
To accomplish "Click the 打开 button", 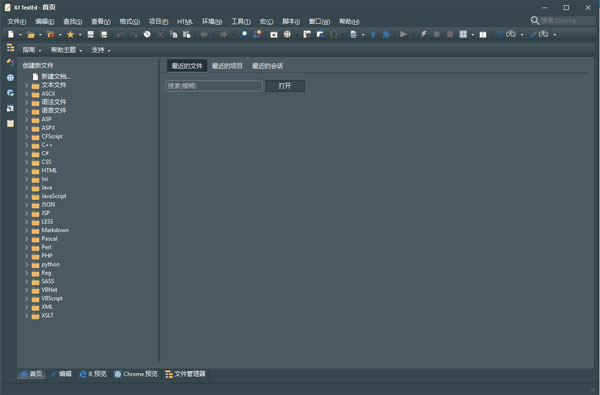I will [285, 86].
